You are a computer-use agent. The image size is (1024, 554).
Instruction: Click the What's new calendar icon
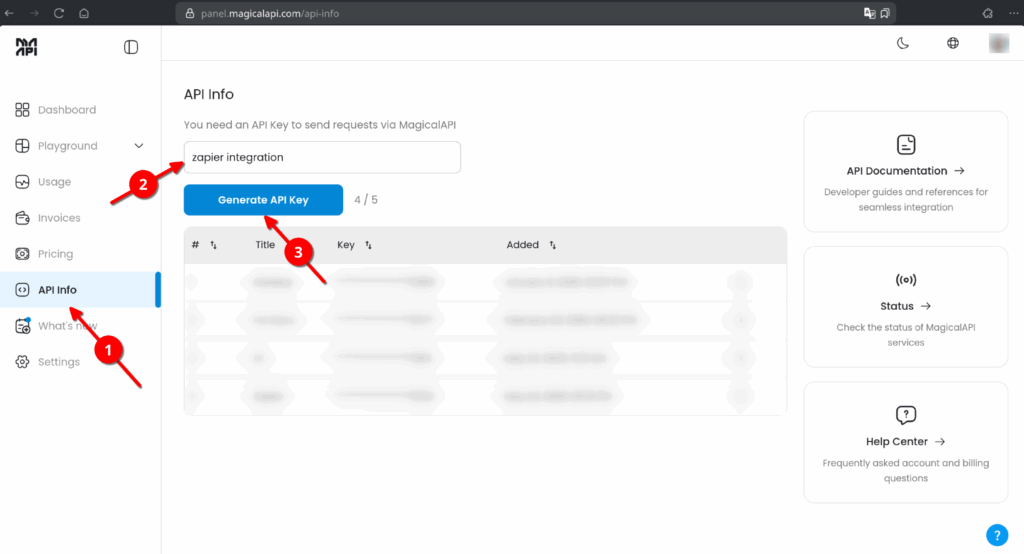click(22, 325)
